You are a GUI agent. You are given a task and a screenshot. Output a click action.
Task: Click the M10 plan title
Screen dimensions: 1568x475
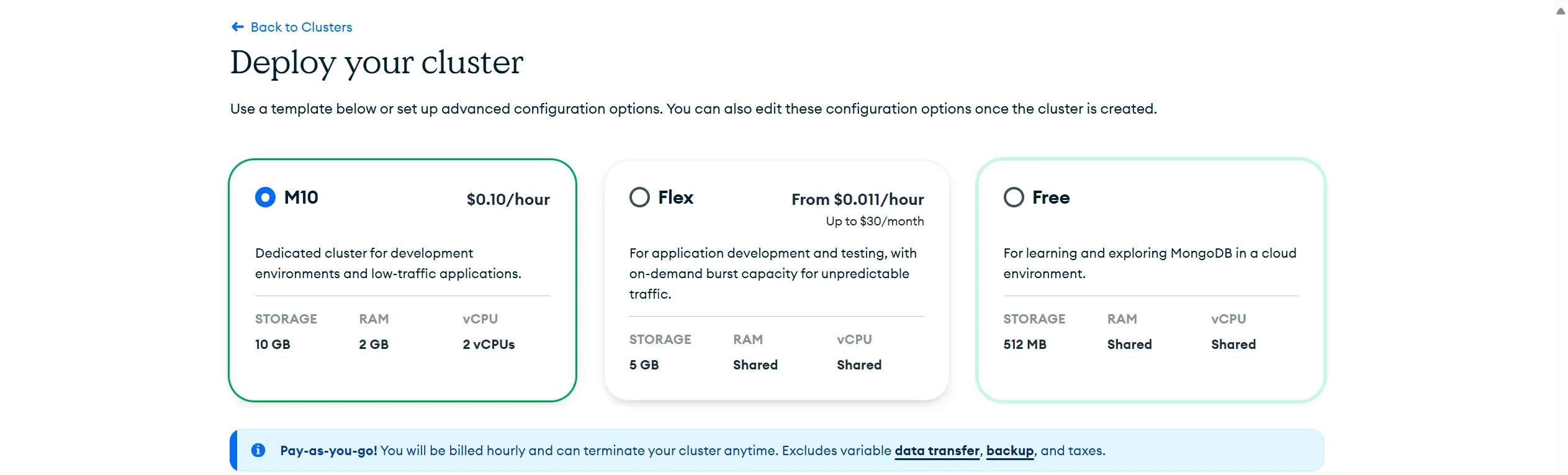(301, 197)
